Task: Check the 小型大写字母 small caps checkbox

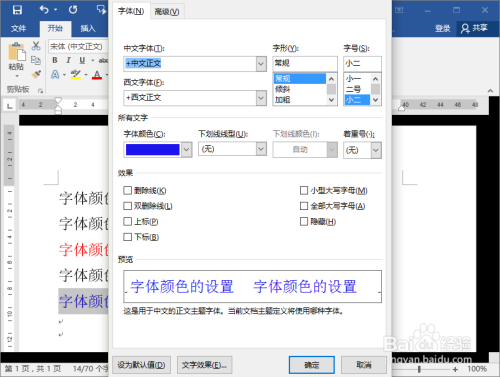Action: (304, 190)
